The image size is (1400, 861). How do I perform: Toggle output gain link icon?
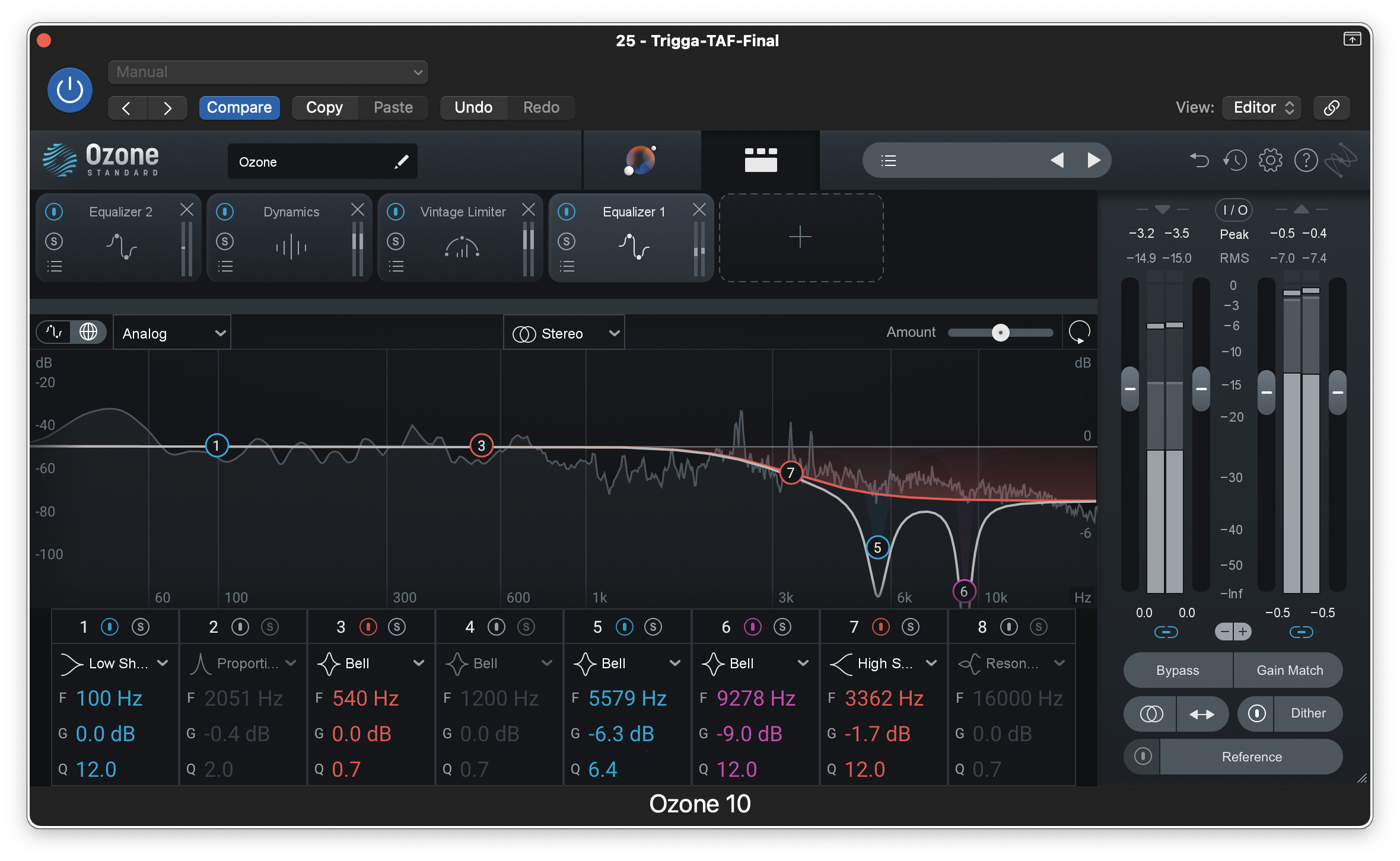pyautogui.click(x=1302, y=633)
